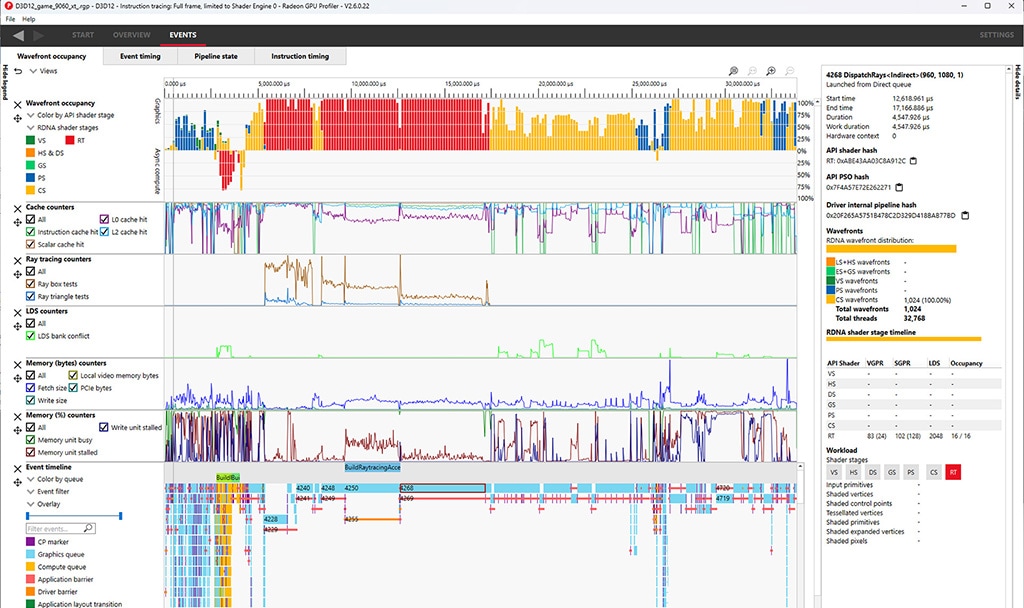Click the back navigation arrow

pos(19,35)
